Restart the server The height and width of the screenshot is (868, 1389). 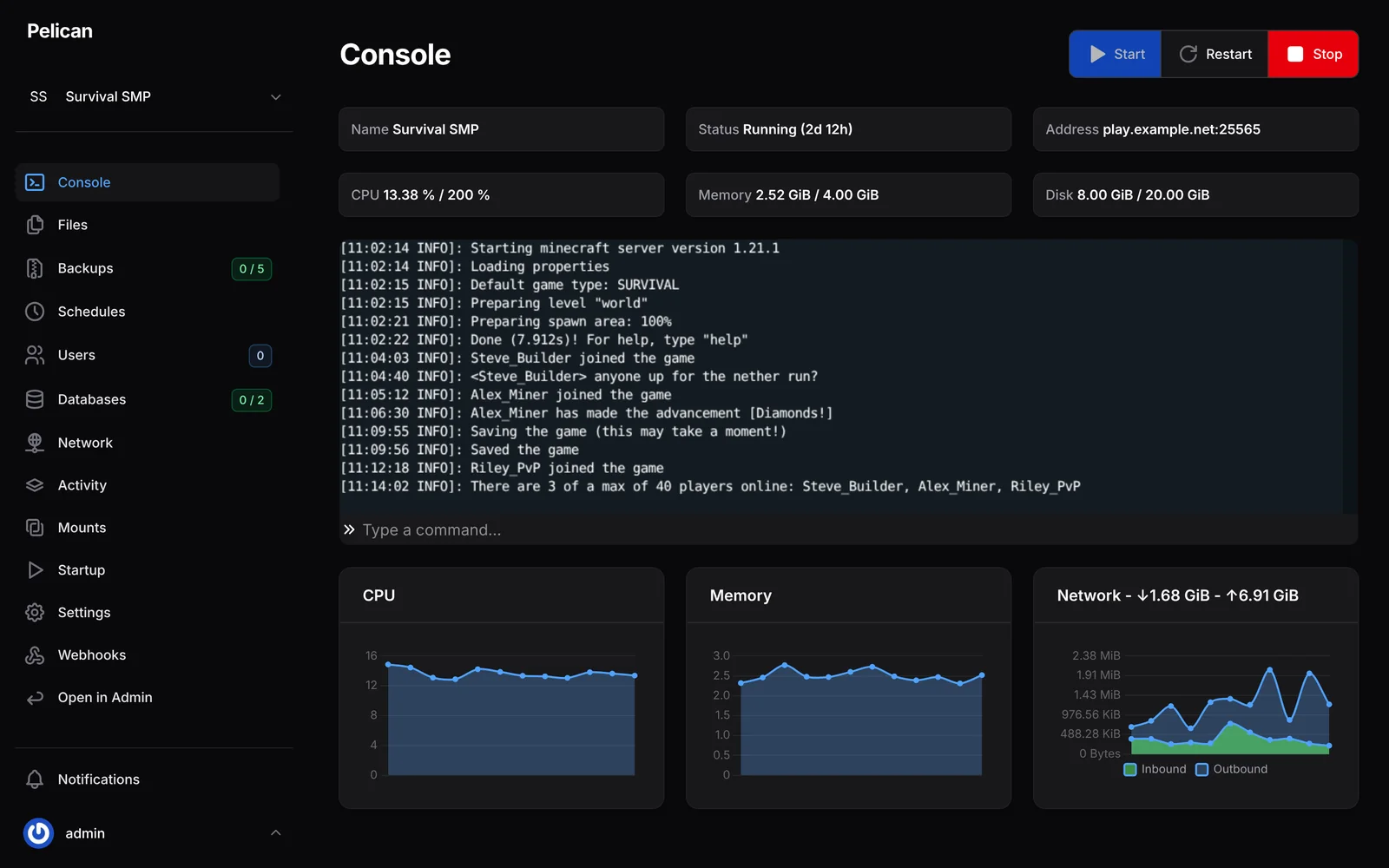pos(1215,54)
